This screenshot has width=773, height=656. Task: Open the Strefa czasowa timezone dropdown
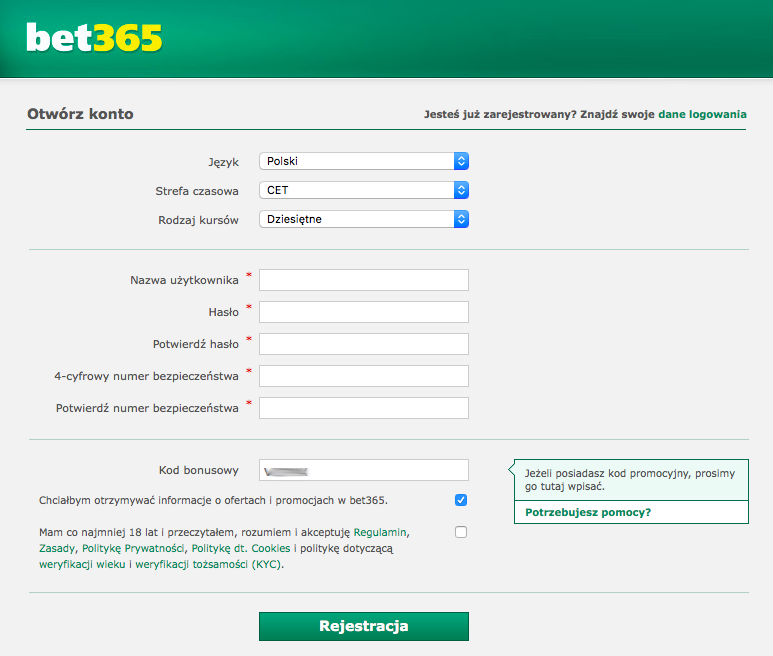(364, 190)
